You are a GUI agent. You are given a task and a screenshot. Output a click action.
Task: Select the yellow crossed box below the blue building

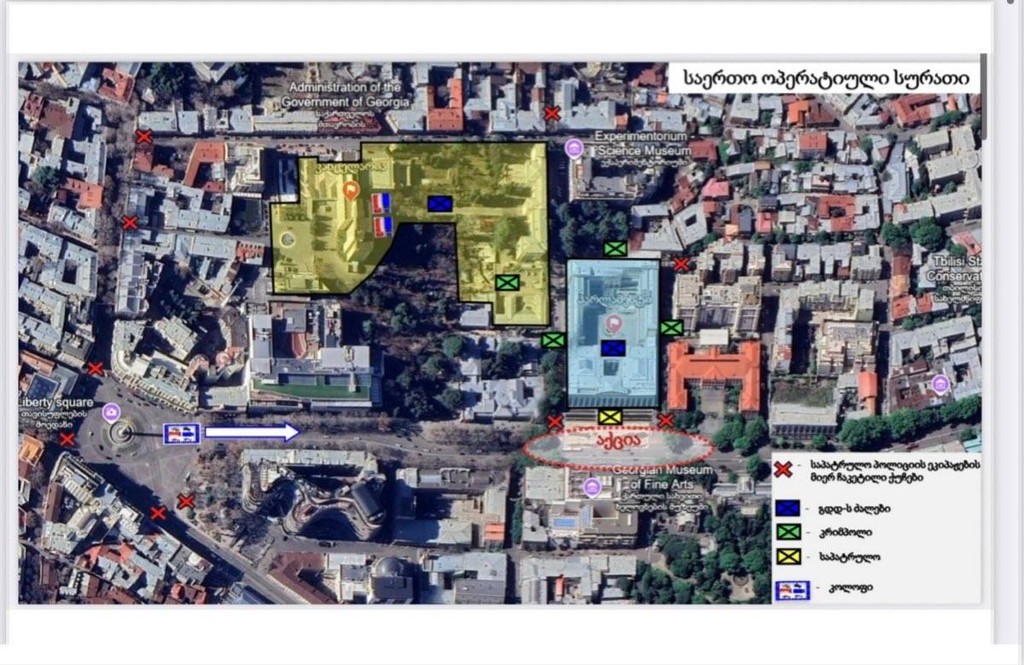coord(610,417)
